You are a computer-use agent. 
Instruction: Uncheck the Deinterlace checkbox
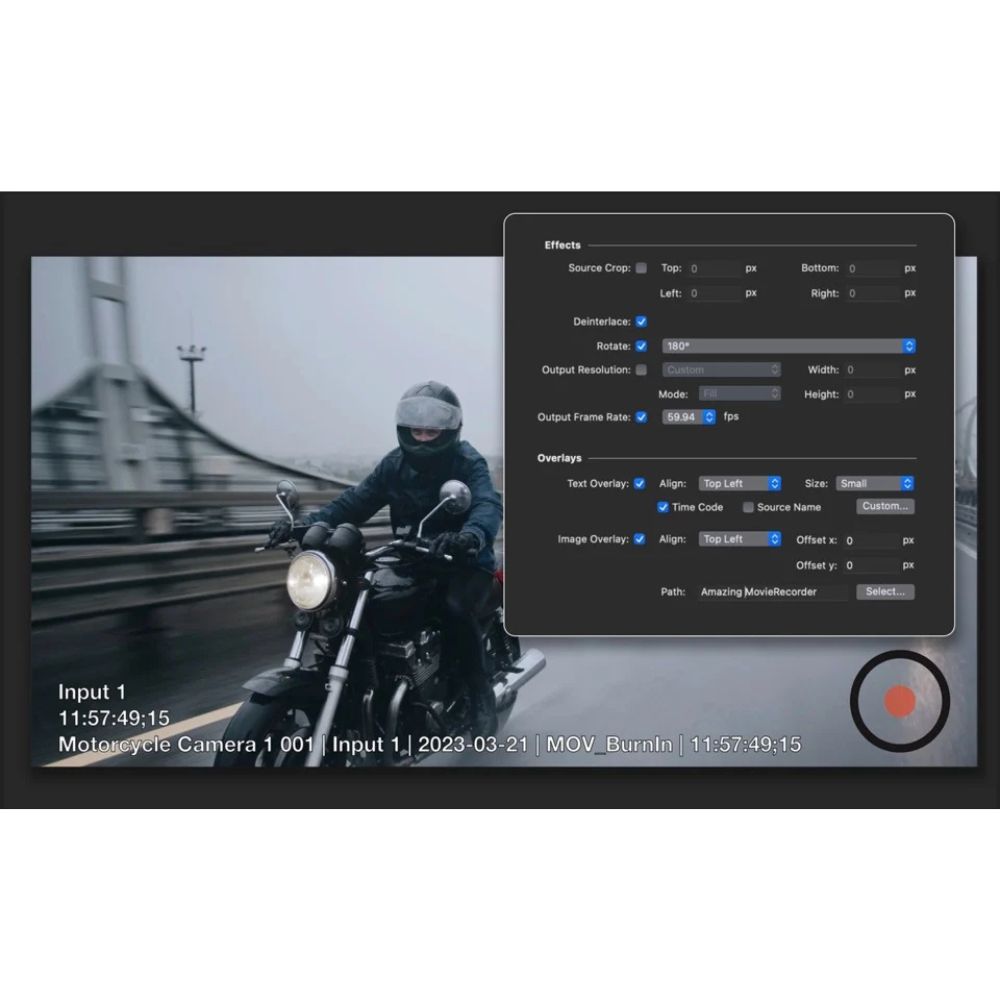641,322
